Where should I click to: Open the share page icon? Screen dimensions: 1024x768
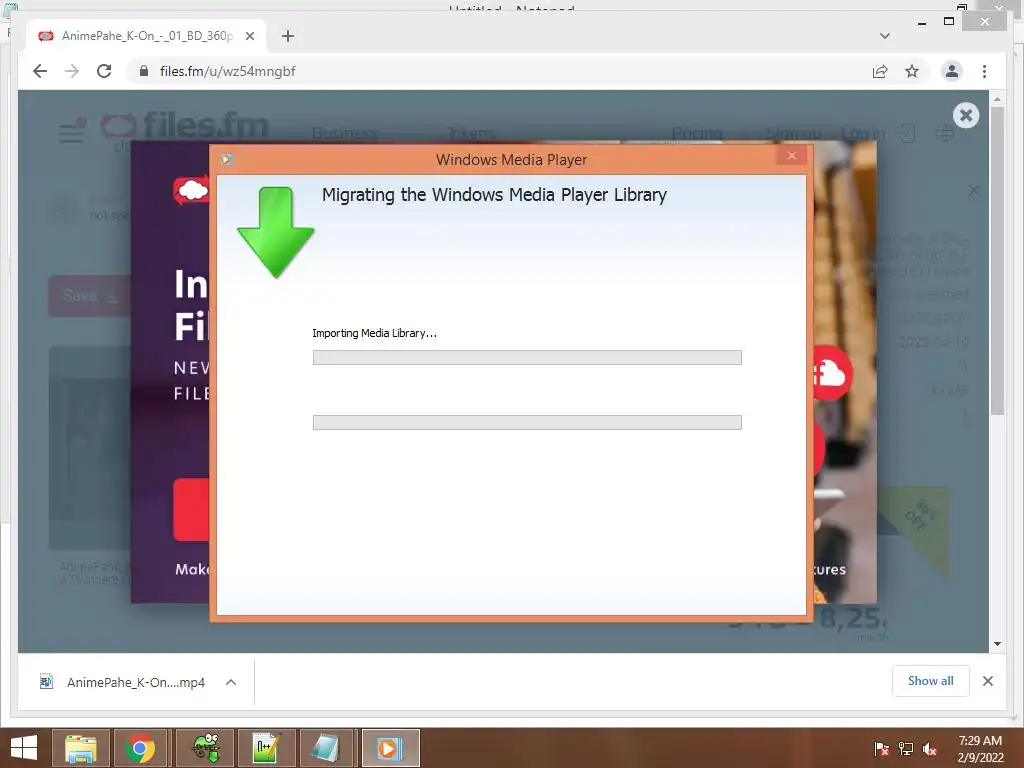click(x=880, y=71)
